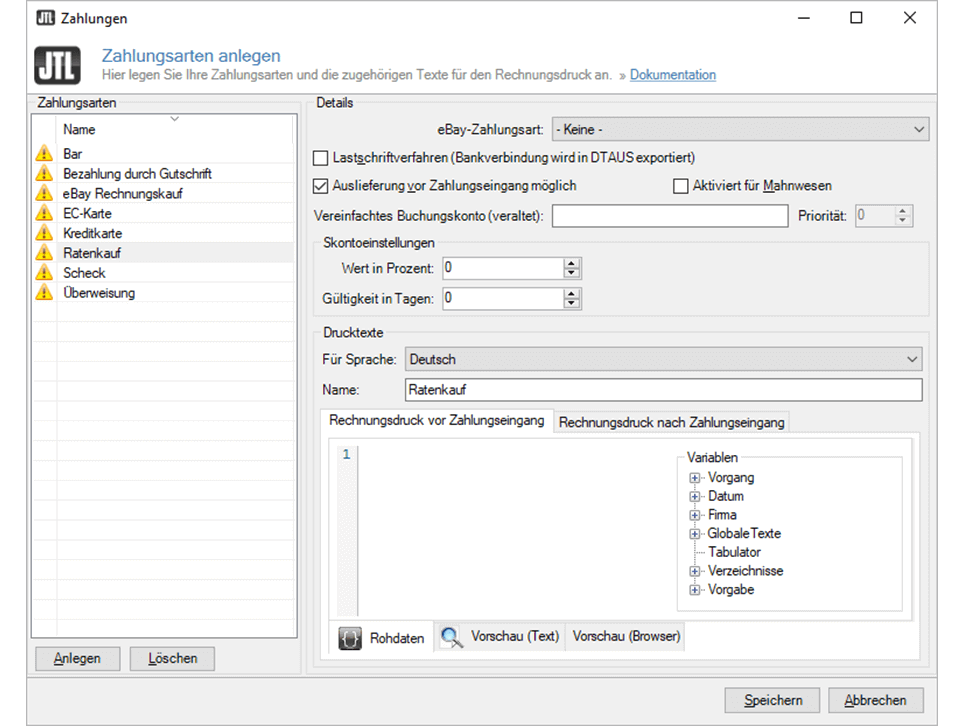964x726 pixels.
Task: Click the magnifier icon for Vorschau (Text)
Action: 452,637
